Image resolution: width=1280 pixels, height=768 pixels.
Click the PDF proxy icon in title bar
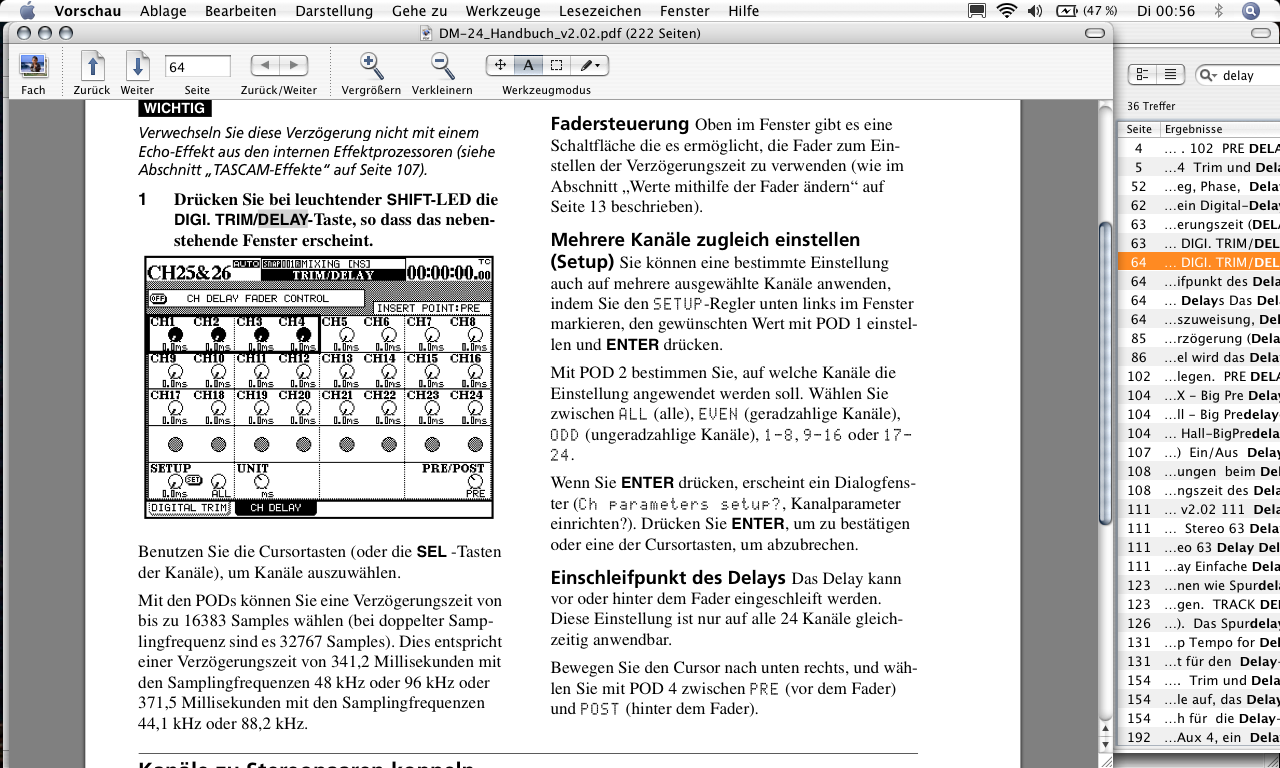(428, 33)
